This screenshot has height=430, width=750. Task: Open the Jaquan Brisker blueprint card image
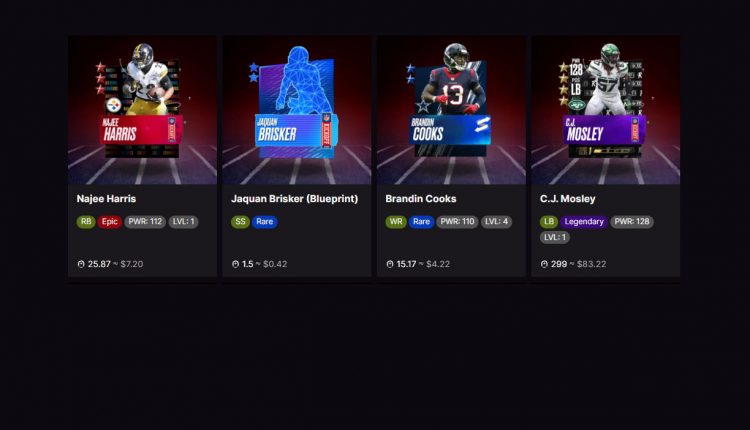297,110
